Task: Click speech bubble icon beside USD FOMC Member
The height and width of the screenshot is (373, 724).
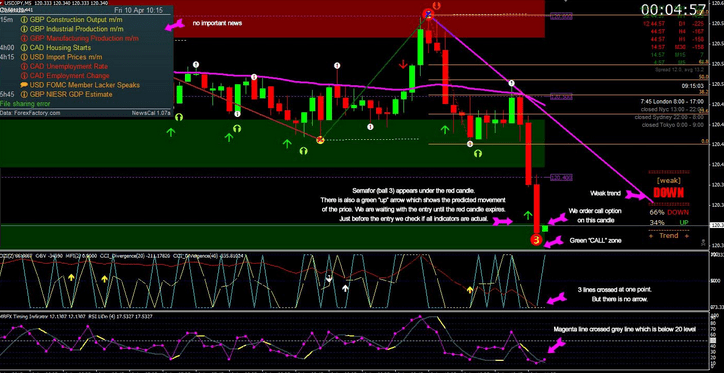Action: tap(24, 85)
